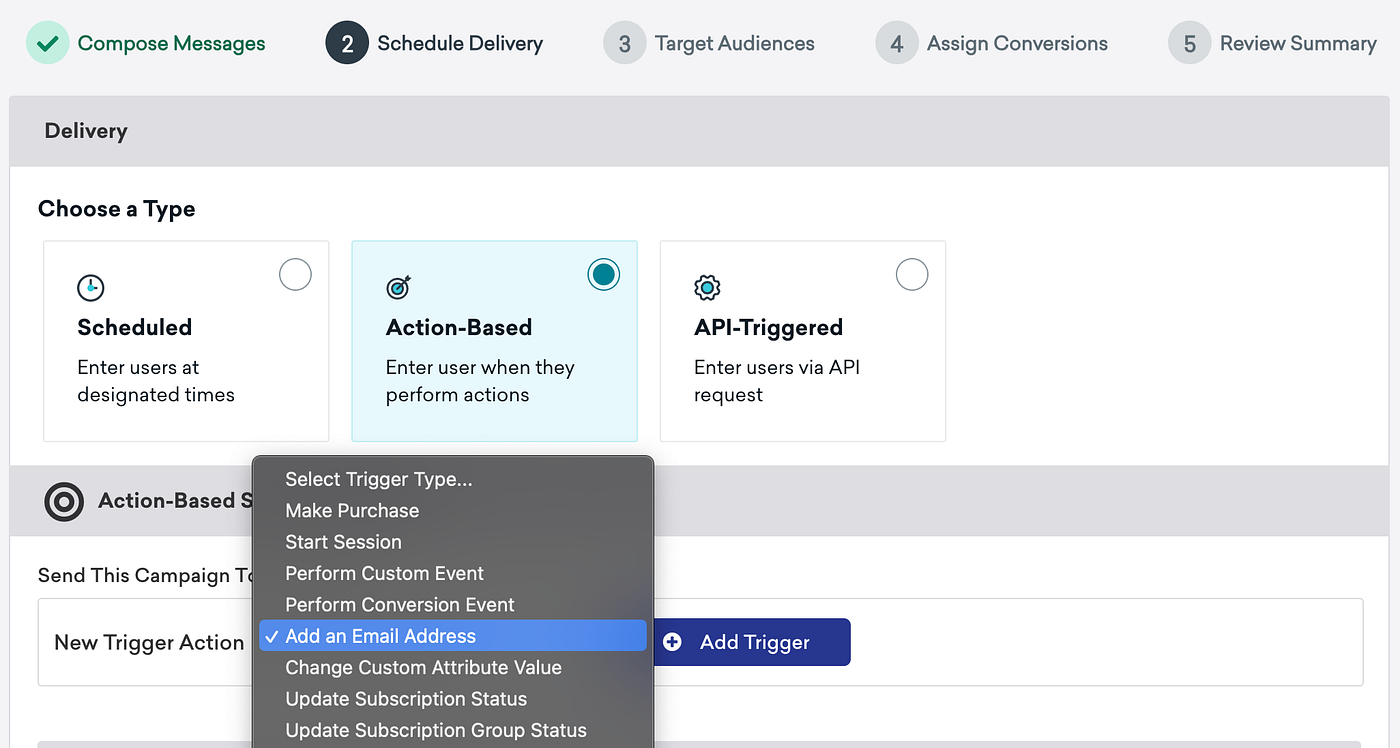Screen dimensions: 1400x748
Task: Click the green checkmark beside Compose Messages
Action: click(47, 44)
